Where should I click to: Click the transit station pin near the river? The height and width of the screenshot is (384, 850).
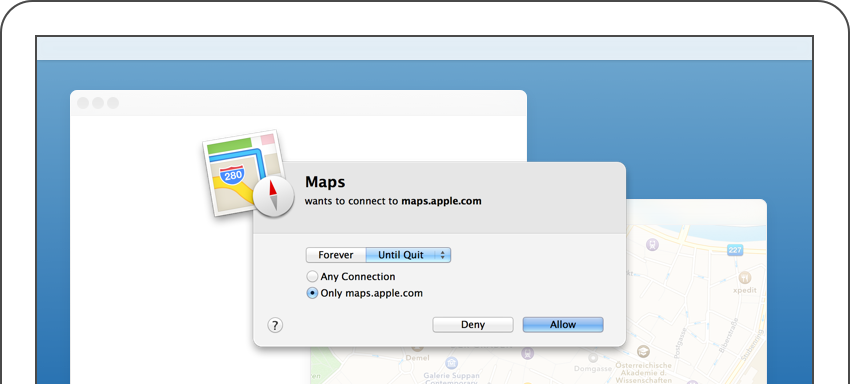(x=652, y=245)
